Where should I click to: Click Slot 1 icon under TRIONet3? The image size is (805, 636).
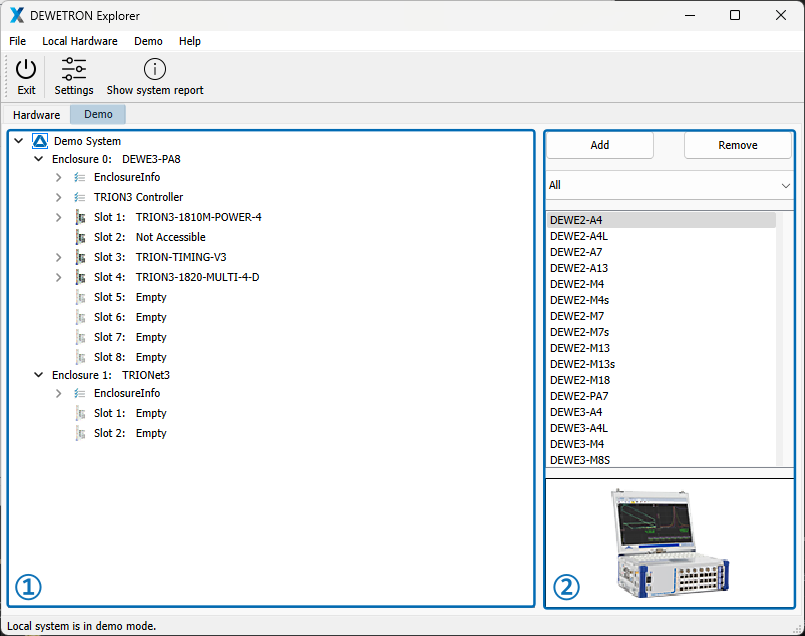coord(81,413)
